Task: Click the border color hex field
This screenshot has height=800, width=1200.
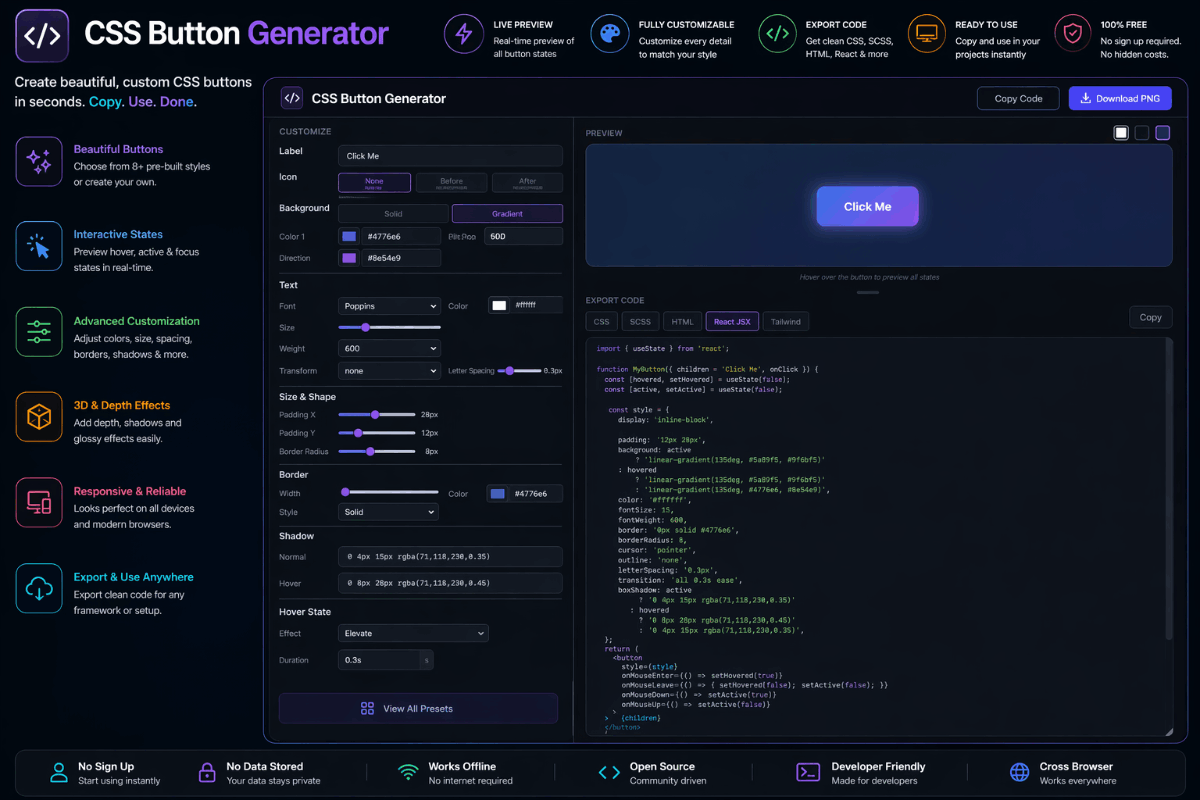Action: 537,493
